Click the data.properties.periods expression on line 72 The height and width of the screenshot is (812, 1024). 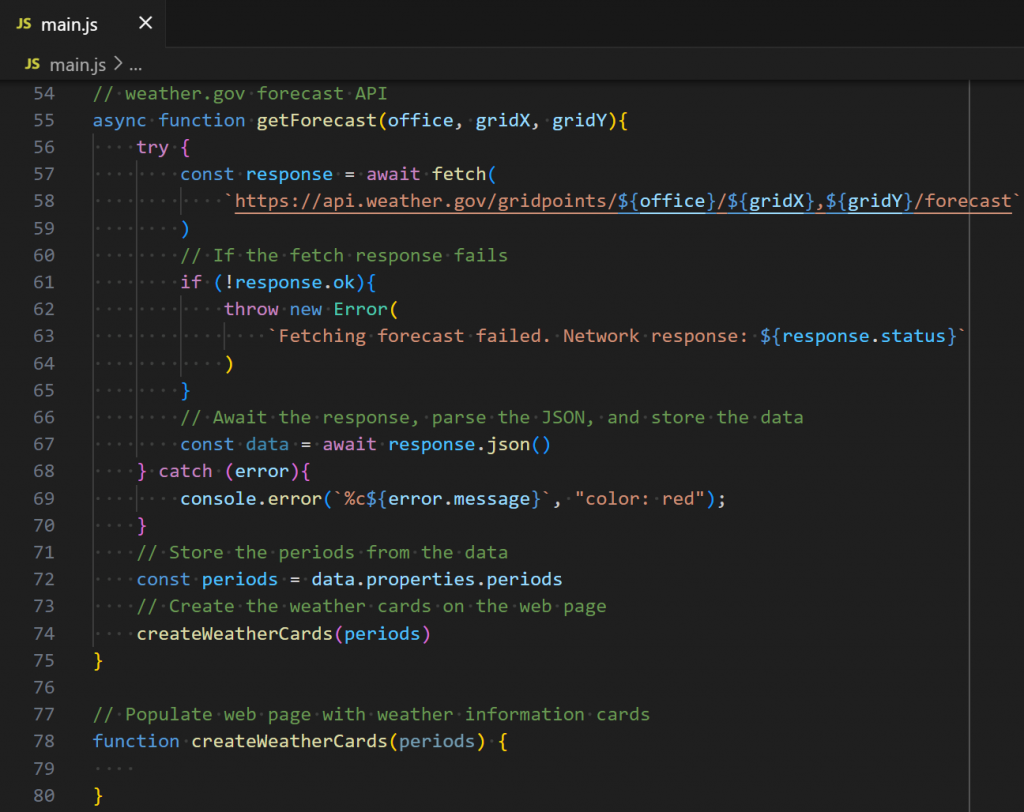435,579
